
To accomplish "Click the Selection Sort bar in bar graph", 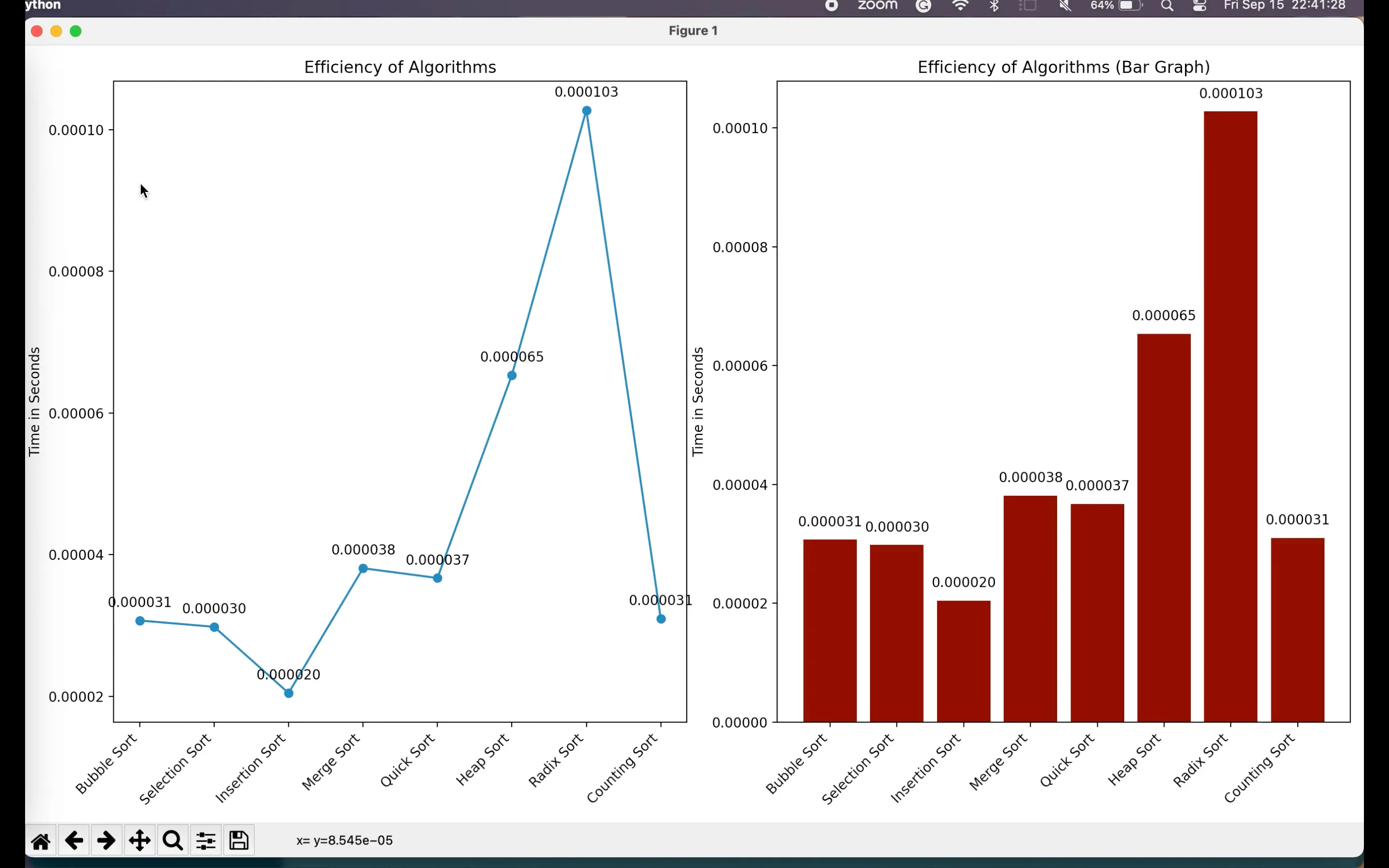I will (897, 634).
